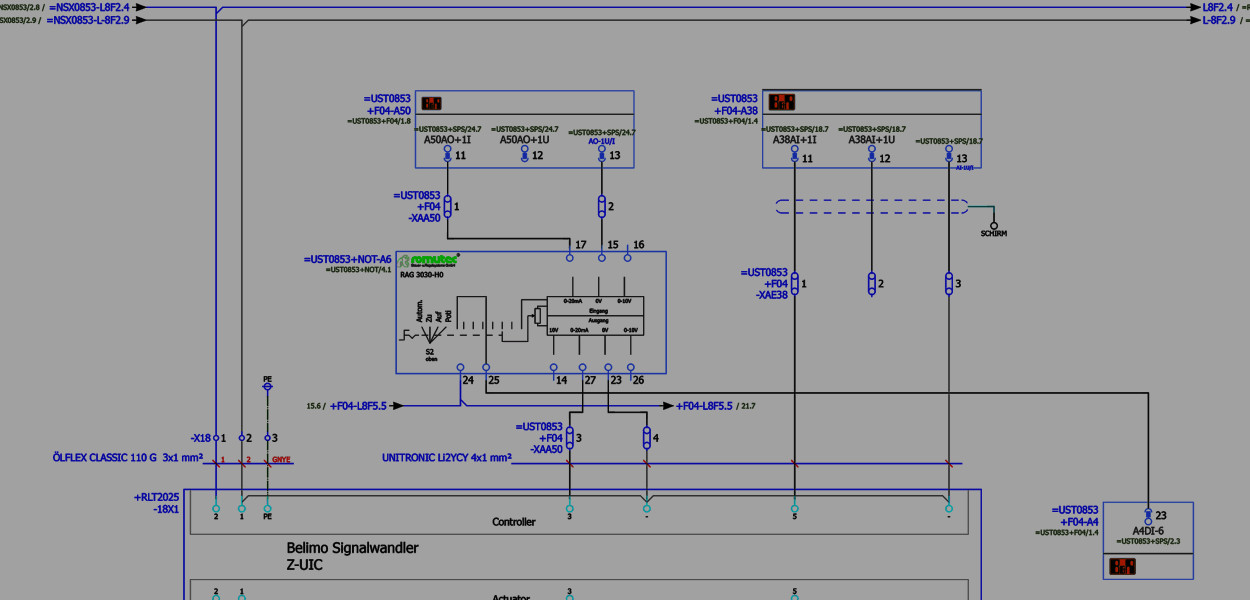
Task: Click the =NSX0853-L-8F2.9 potential label
Action: [x=88, y=20]
